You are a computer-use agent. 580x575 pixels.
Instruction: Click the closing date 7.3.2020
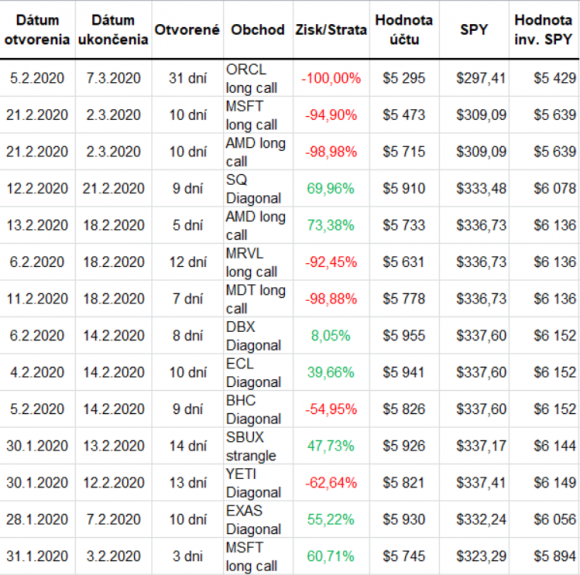click(x=114, y=78)
